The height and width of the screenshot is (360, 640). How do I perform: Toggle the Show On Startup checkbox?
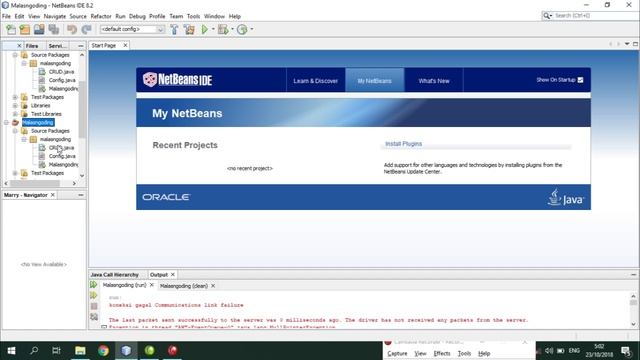click(x=580, y=80)
